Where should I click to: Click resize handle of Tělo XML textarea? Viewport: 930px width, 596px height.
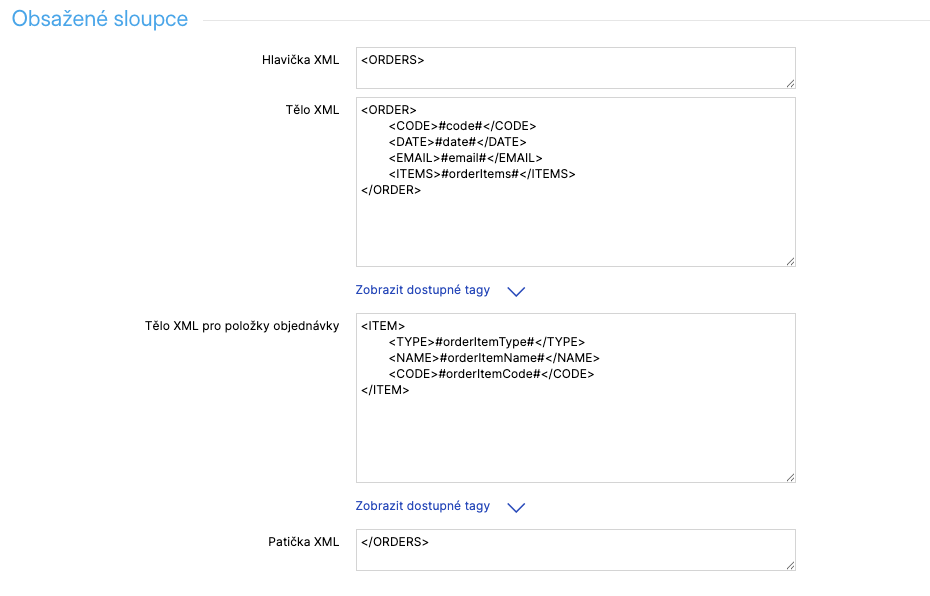[x=790, y=261]
